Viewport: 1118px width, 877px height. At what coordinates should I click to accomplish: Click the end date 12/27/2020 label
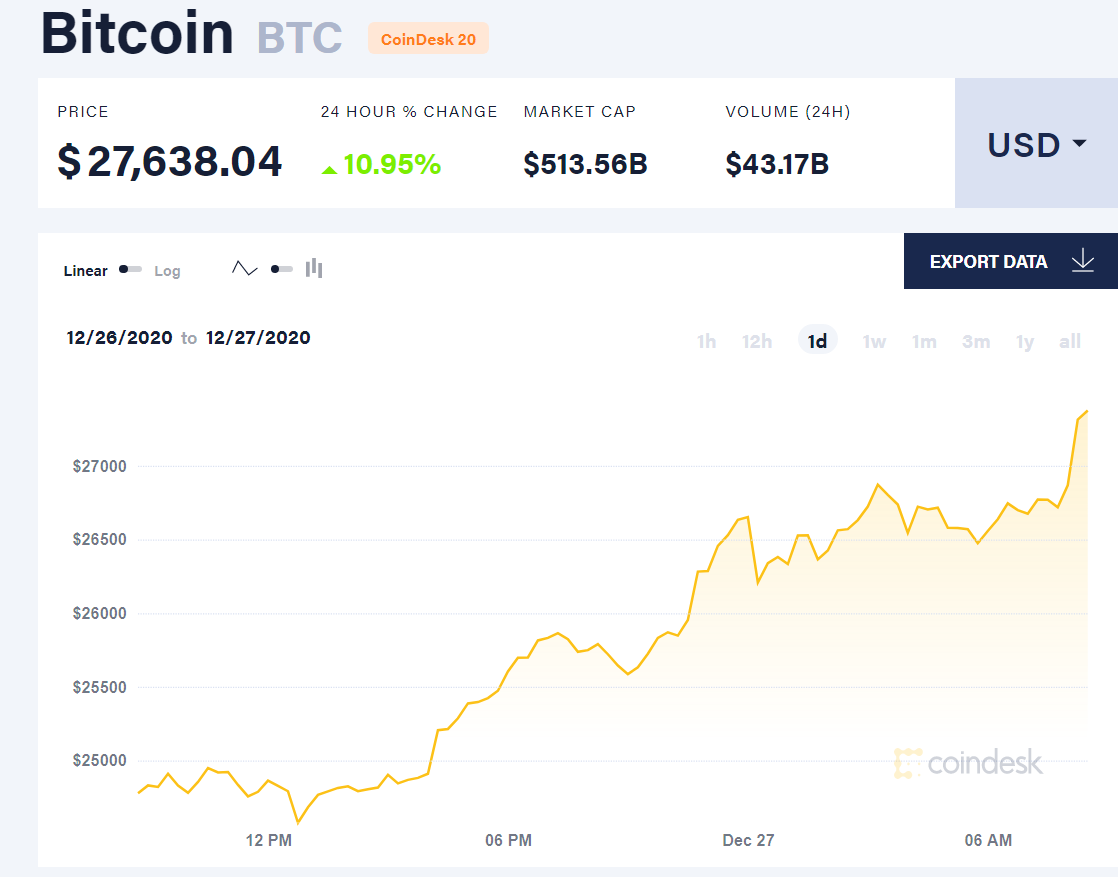[x=258, y=338]
